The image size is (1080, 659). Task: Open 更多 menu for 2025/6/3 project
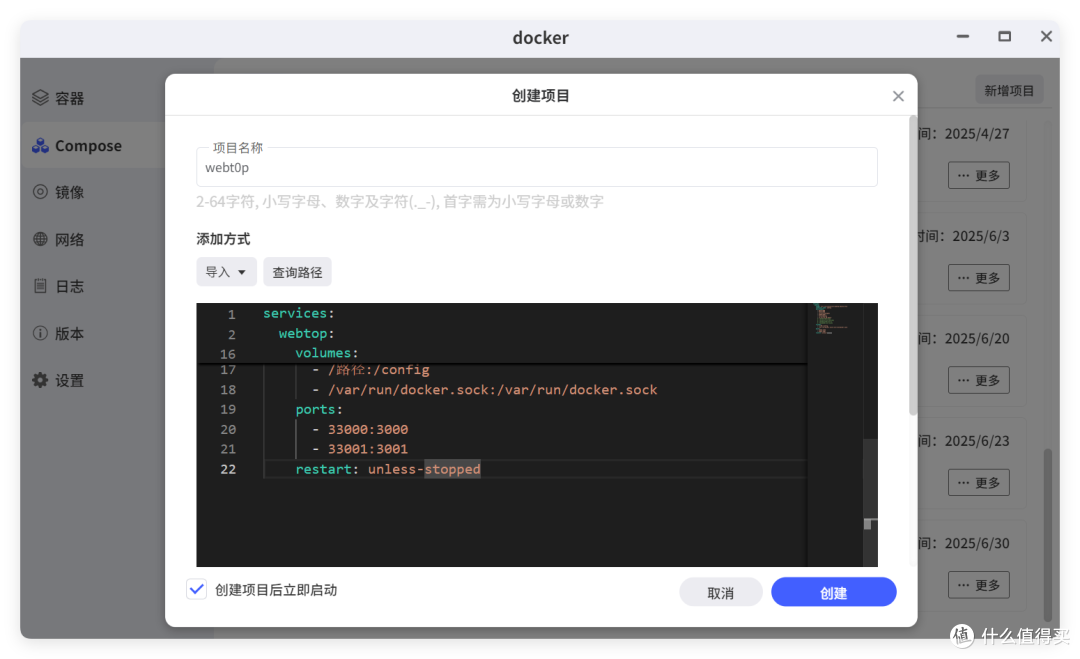pyautogui.click(x=979, y=278)
